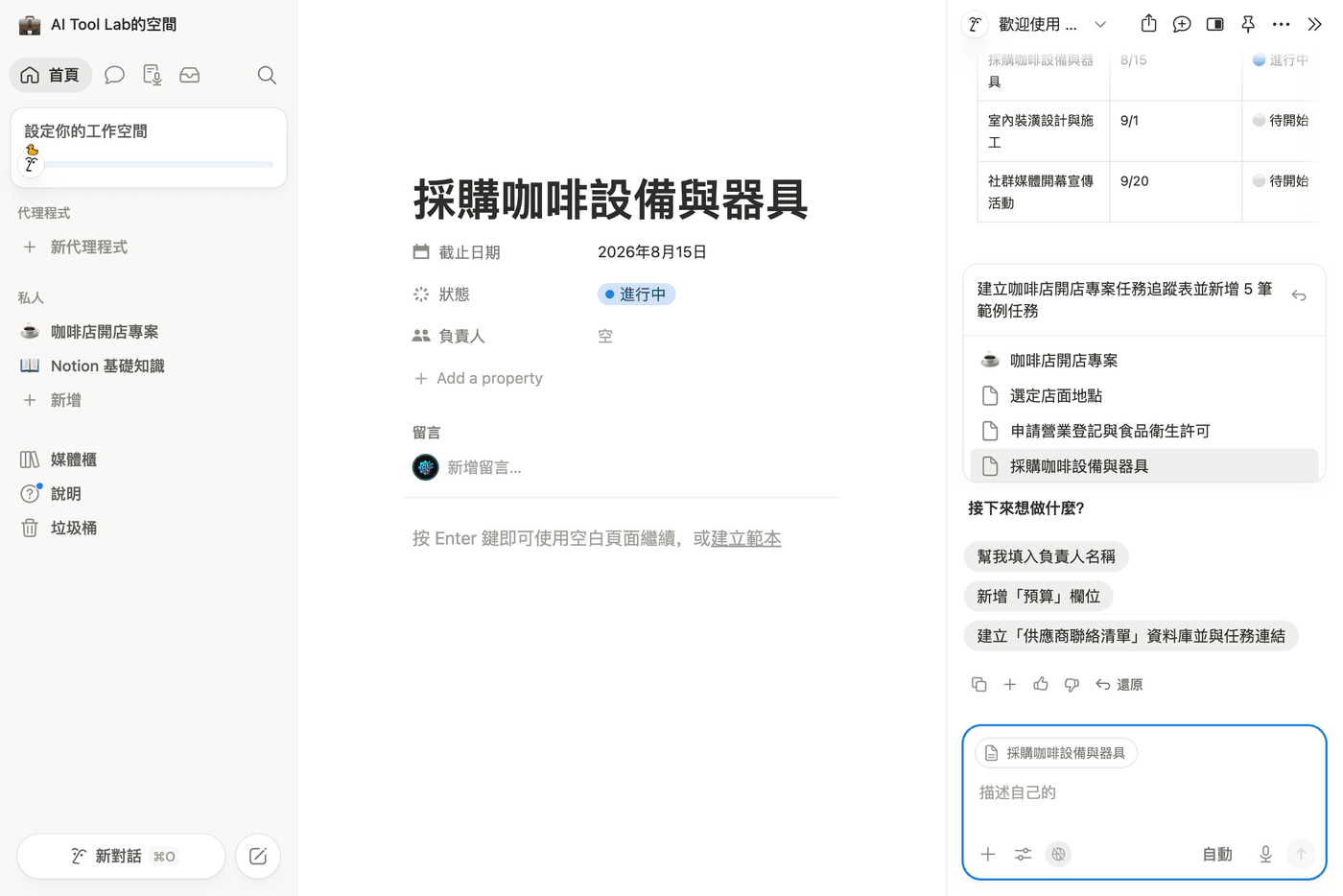This screenshot has width=1343, height=896.
Task: Click the 建立範本 link
Action: (x=746, y=538)
